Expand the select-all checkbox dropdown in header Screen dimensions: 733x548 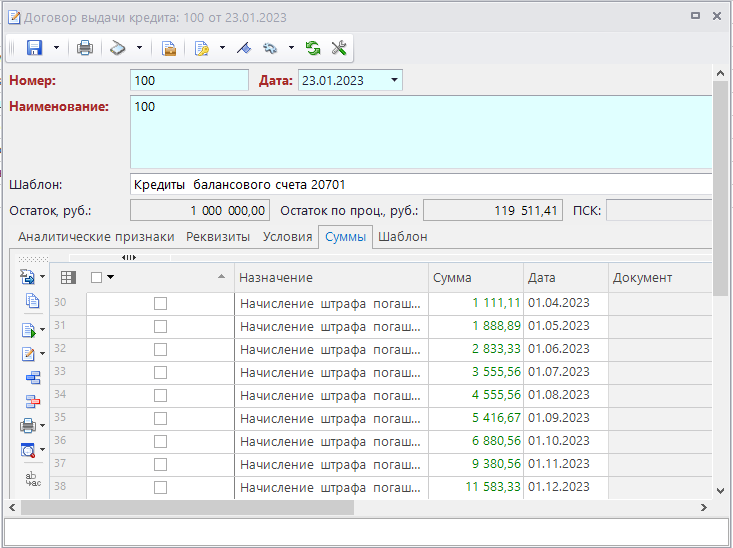pos(110,277)
